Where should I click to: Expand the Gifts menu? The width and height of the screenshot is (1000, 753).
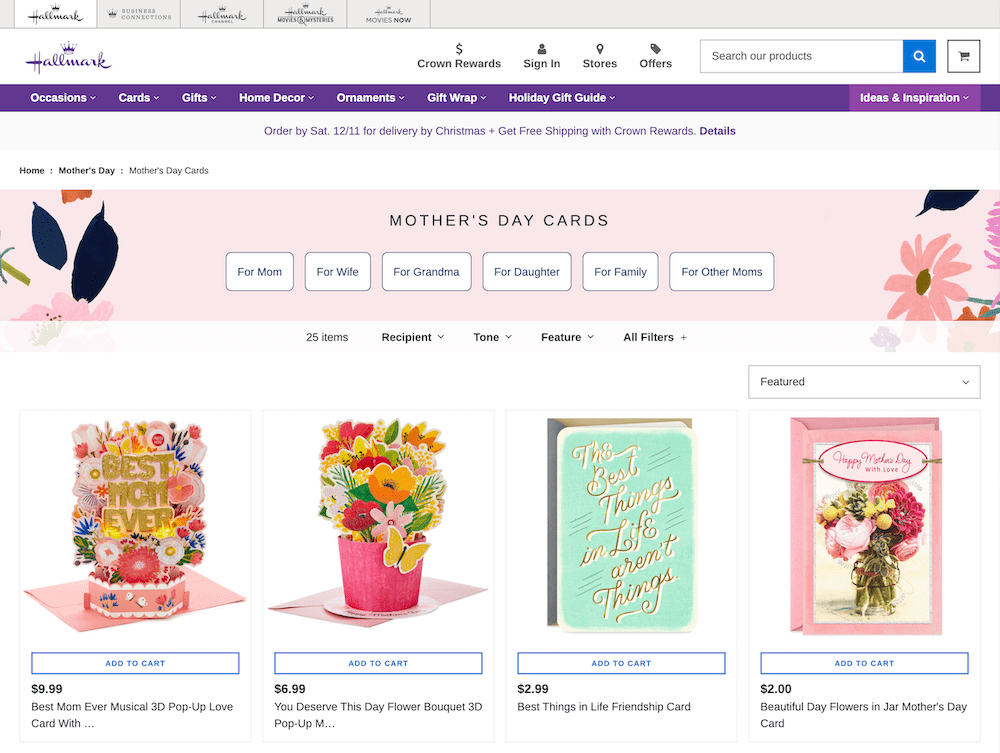click(x=199, y=98)
